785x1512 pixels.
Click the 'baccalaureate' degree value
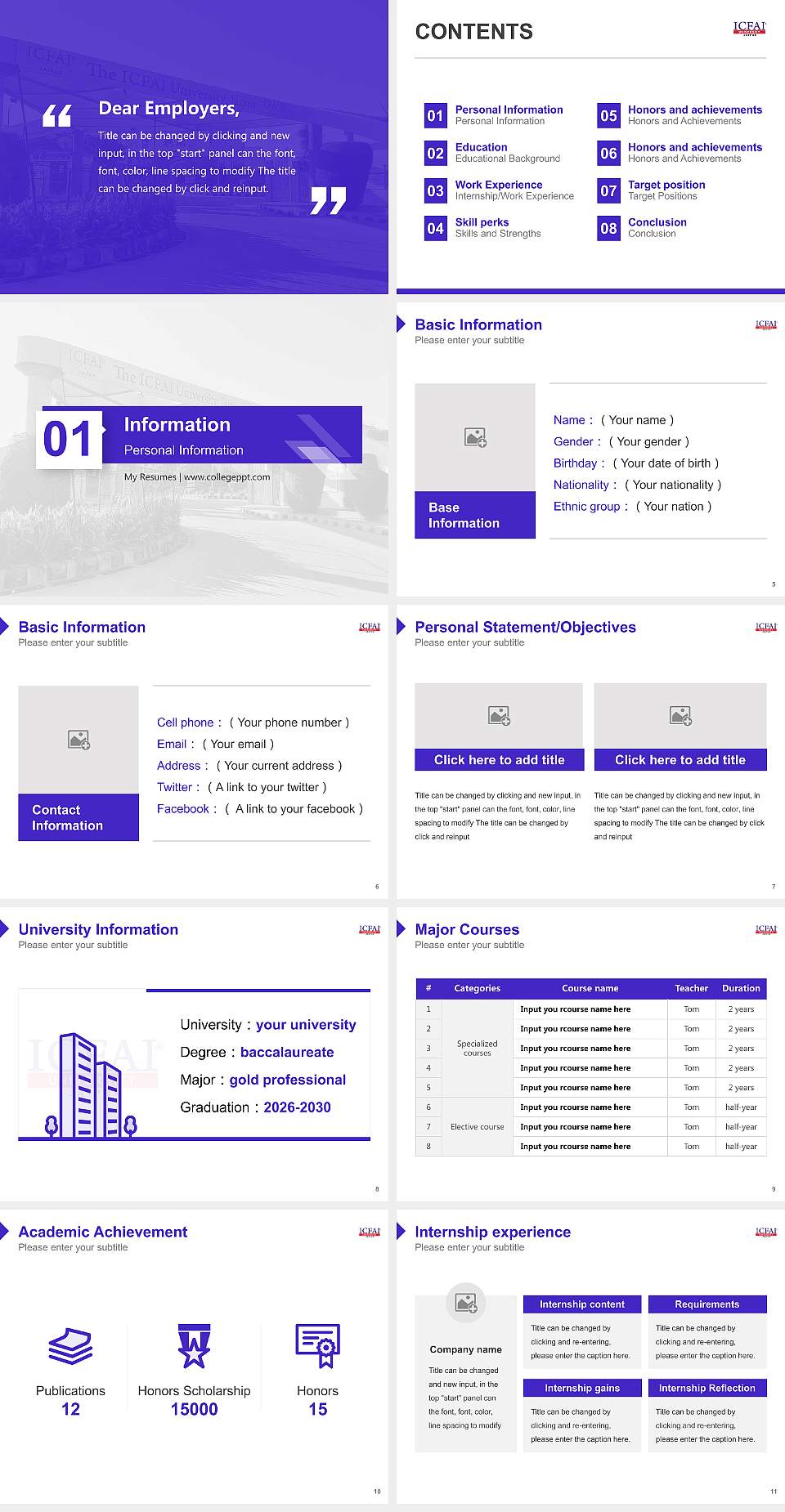[x=287, y=1053]
